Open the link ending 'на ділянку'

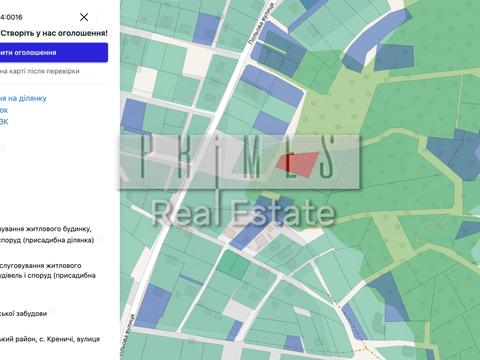(x=23, y=98)
